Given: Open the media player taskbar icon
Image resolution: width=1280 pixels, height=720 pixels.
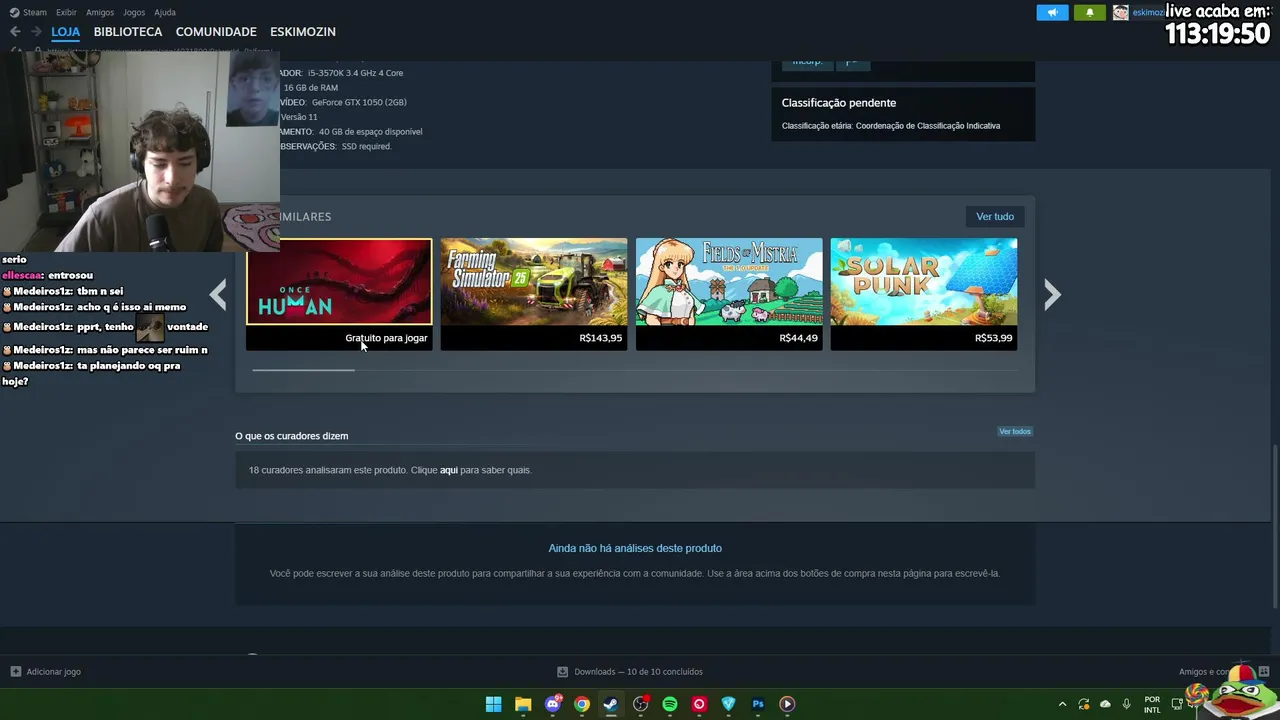Looking at the screenshot, I should click(787, 704).
